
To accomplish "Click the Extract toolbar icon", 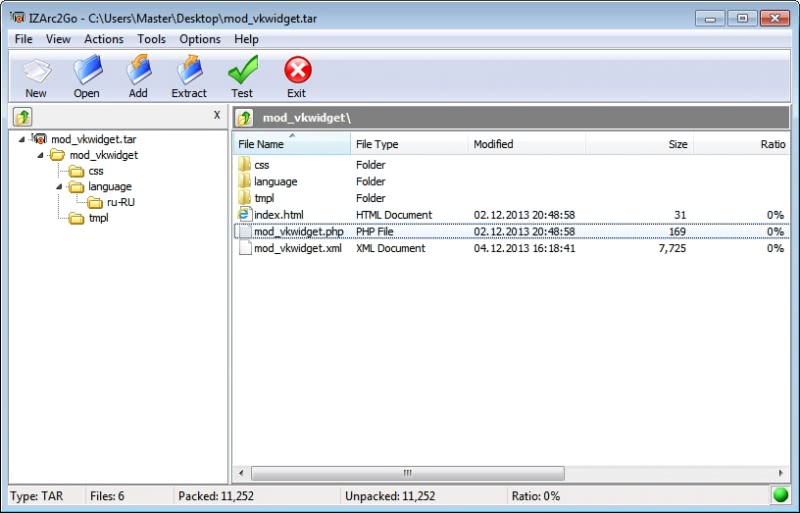I will [189, 69].
